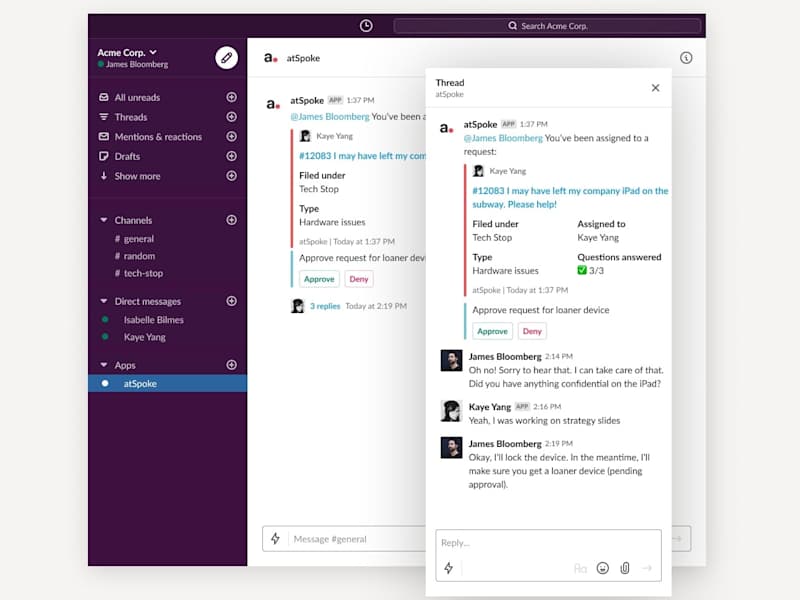Image resolution: width=800 pixels, height=600 pixels.
Task: Click the plus icon beside Mentions & reactions
Action: point(231,136)
